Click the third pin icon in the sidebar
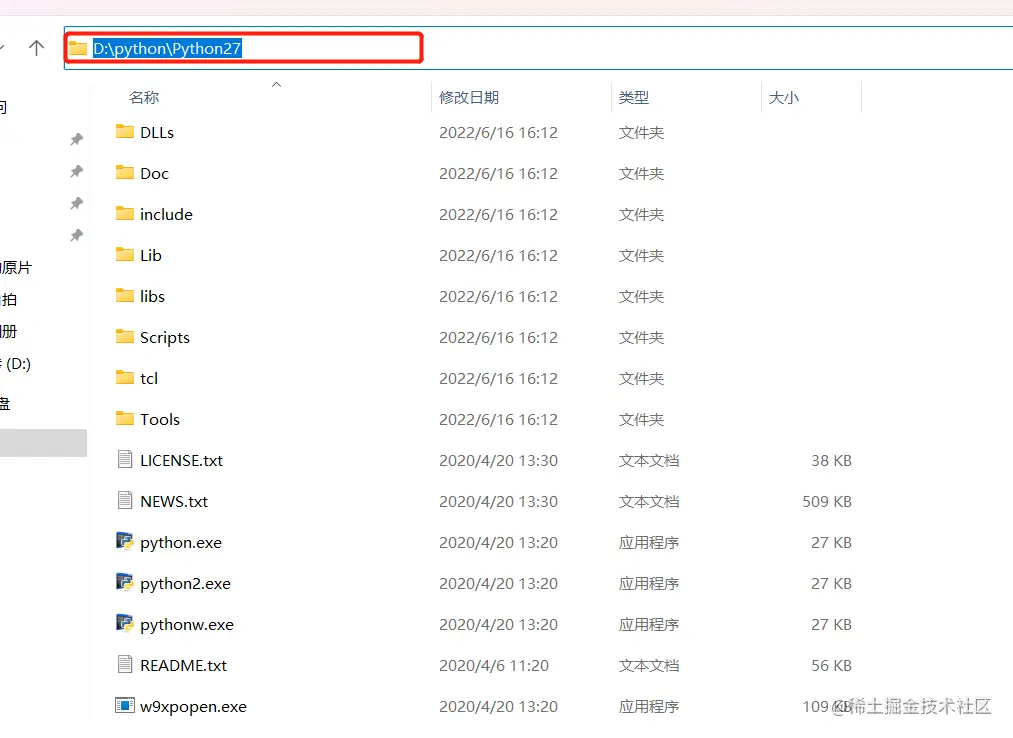Screen dimensions: 1013x738 tap(77, 204)
